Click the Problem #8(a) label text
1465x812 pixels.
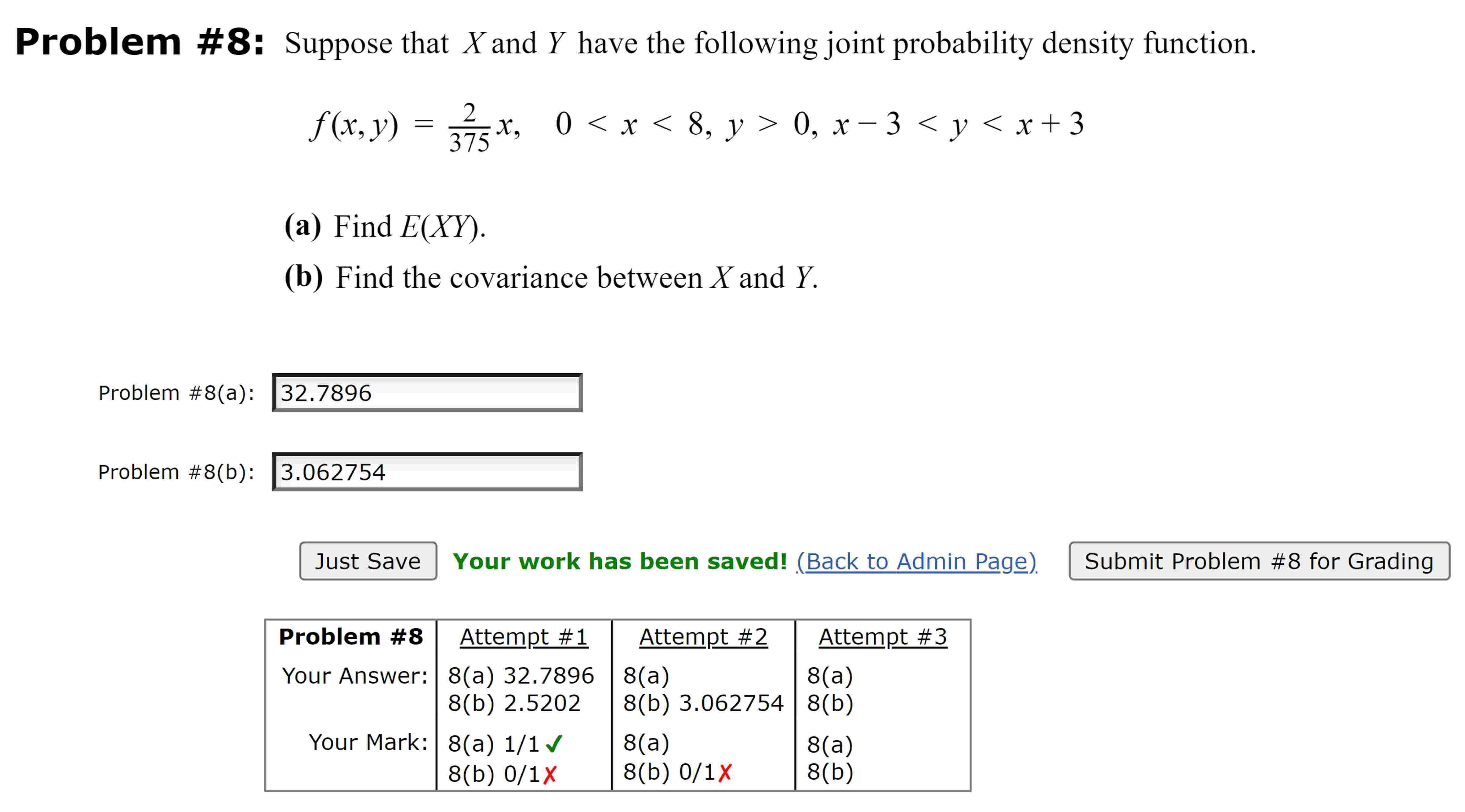[177, 392]
